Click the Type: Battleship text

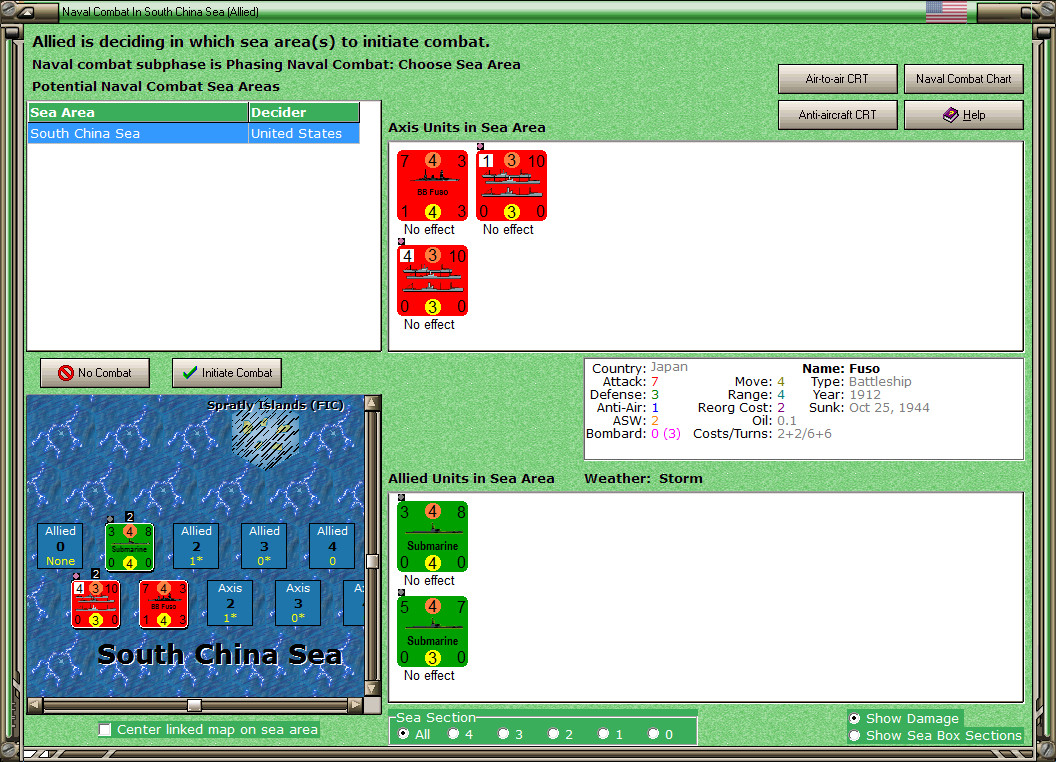[x=861, y=381]
